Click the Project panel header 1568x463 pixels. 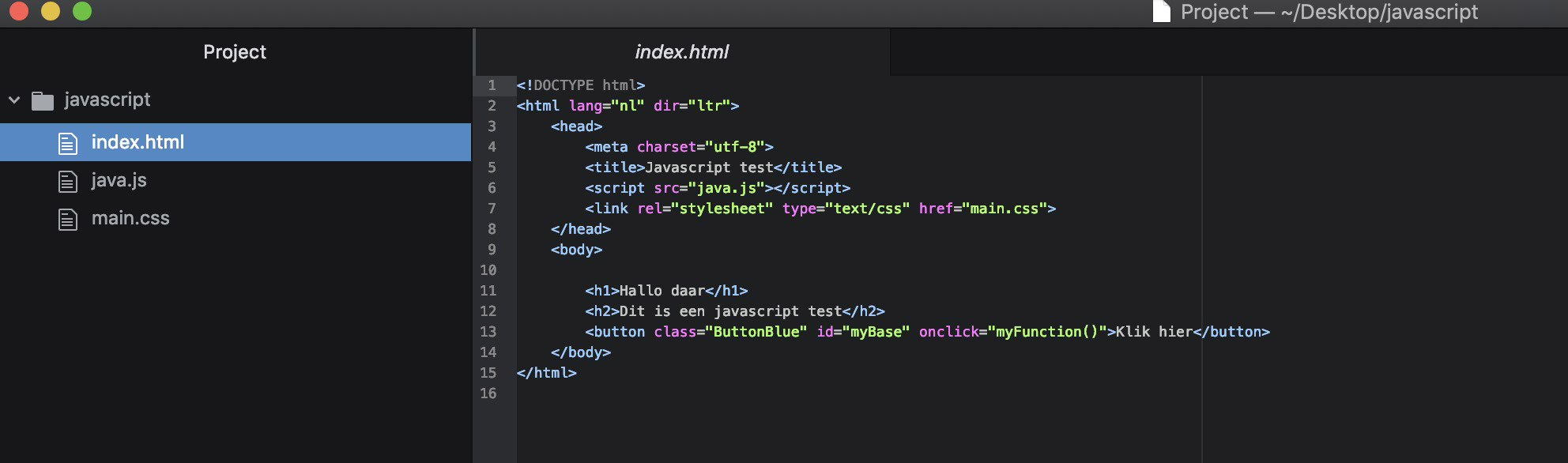coord(235,52)
